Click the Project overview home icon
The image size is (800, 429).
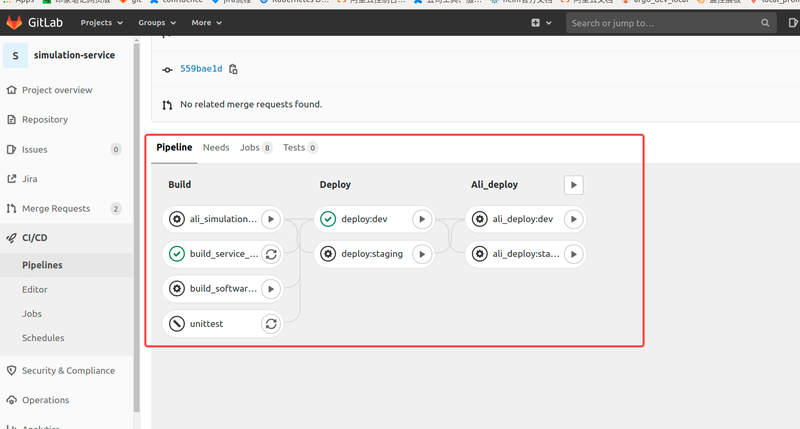coord(11,90)
